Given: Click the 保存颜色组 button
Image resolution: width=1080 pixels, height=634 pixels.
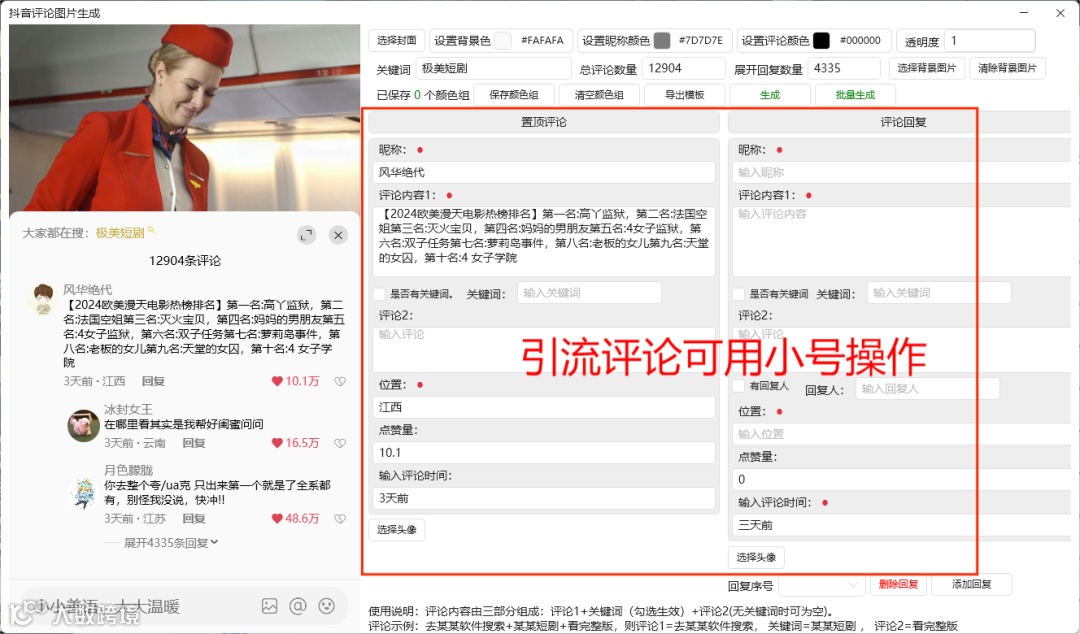Looking at the screenshot, I should [514, 94].
